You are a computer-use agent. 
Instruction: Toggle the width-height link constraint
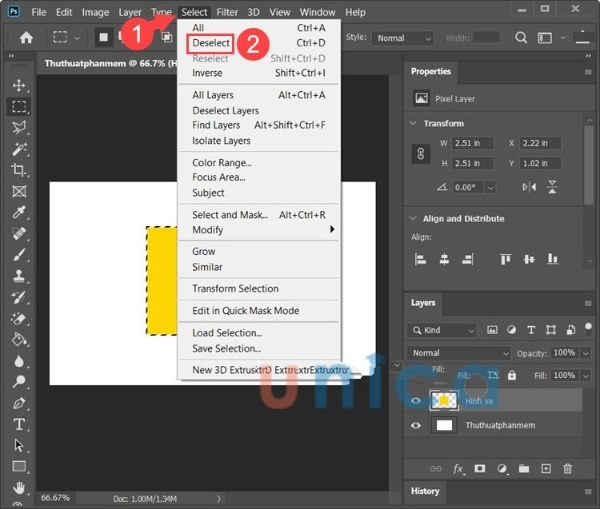pos(421,154)
